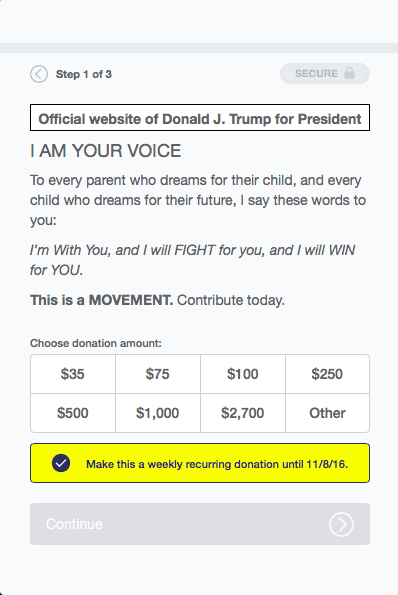
Task: Go back using the circled left arrow
Action: [x=39, y=74]
